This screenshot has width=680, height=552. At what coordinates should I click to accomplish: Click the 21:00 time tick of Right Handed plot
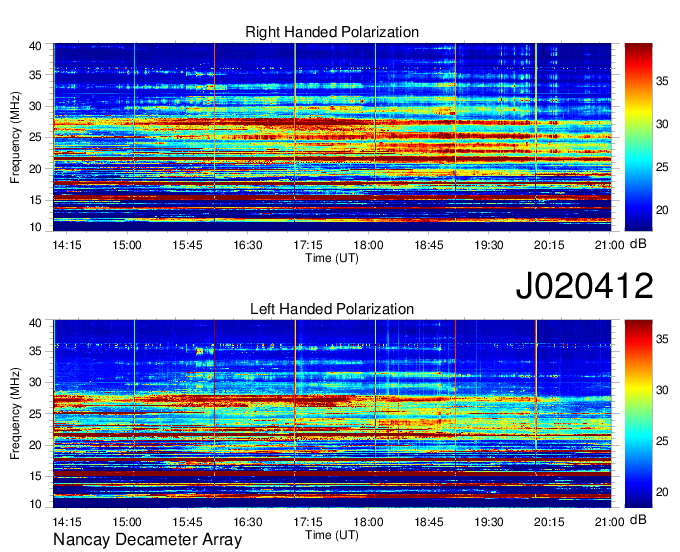click(609, 245)
